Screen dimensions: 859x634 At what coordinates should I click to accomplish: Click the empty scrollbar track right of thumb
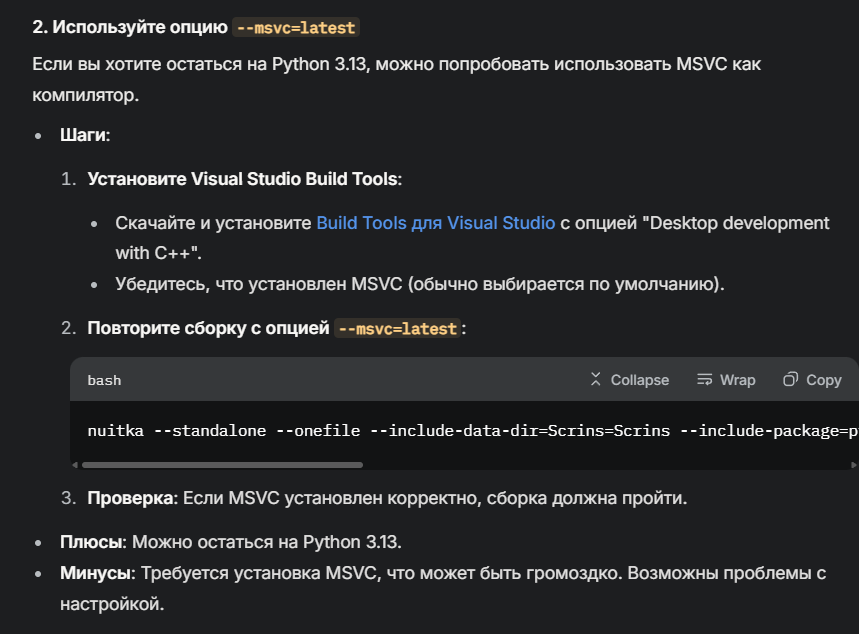(x=600, y=464)
